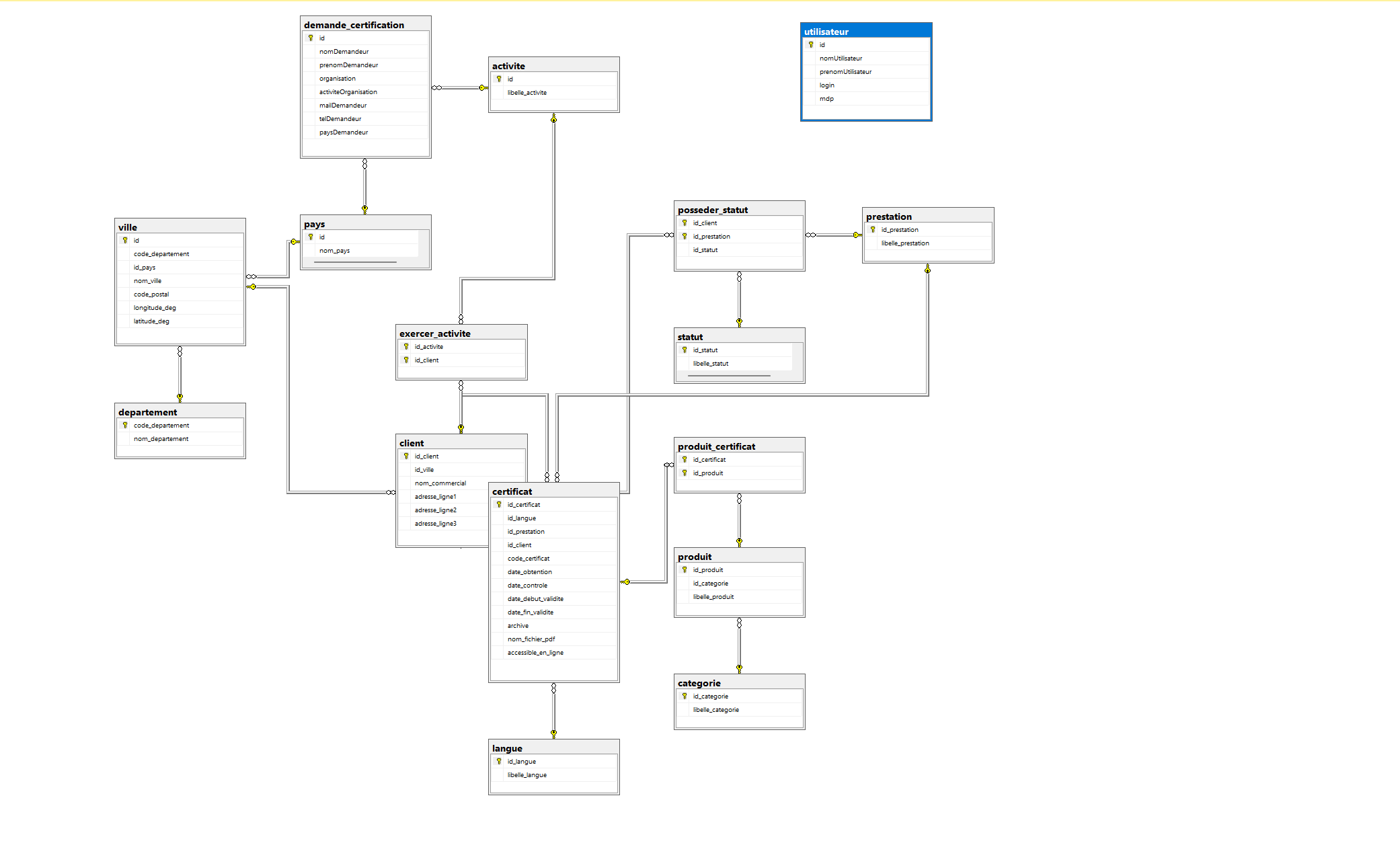
Task: Click the horizontal scrollbar in the pays table
Action: pos(355,262)
